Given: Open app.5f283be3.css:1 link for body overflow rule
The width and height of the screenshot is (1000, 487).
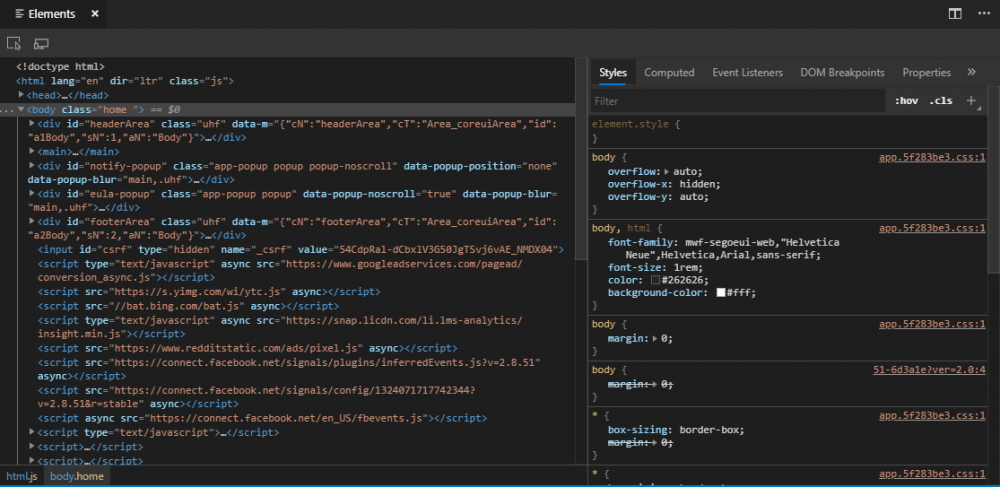Looking at the screenshot, I should click(932, 157).
